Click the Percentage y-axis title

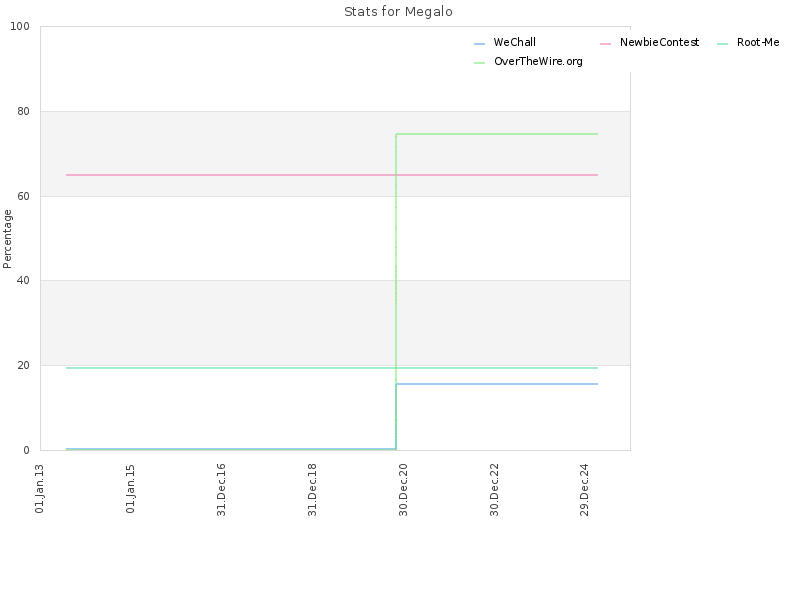click(x=7, y=239)
